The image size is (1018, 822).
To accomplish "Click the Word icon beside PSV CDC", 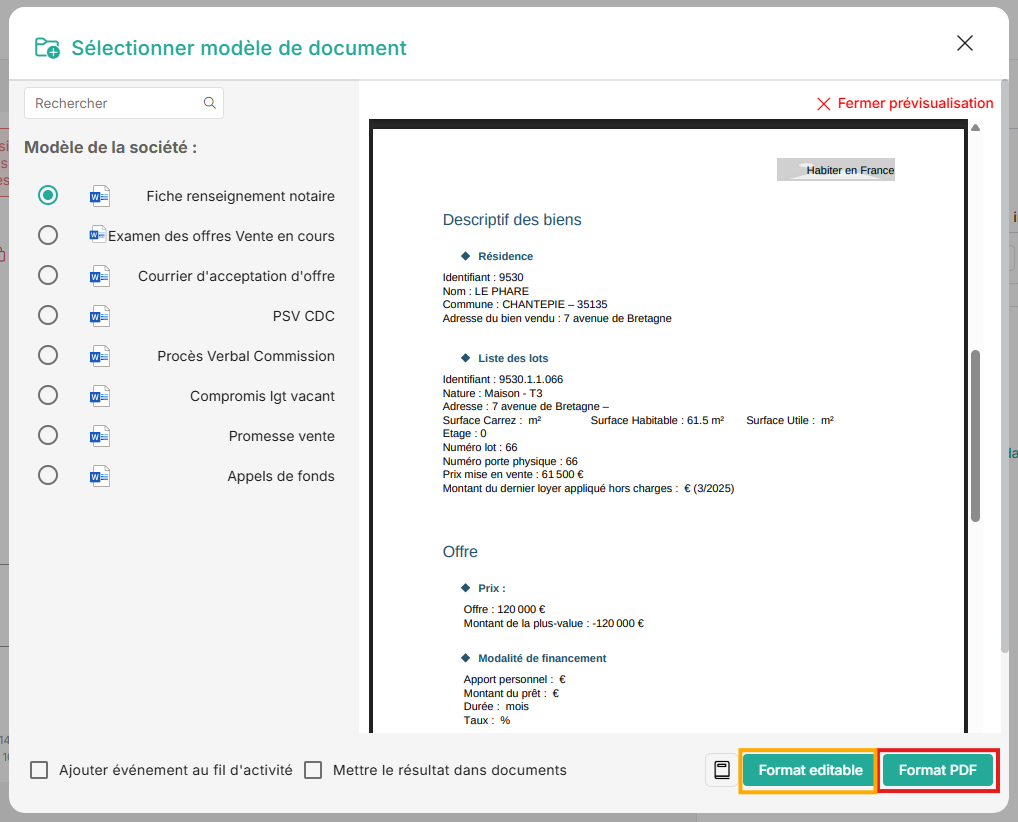I will pos(99,316).
